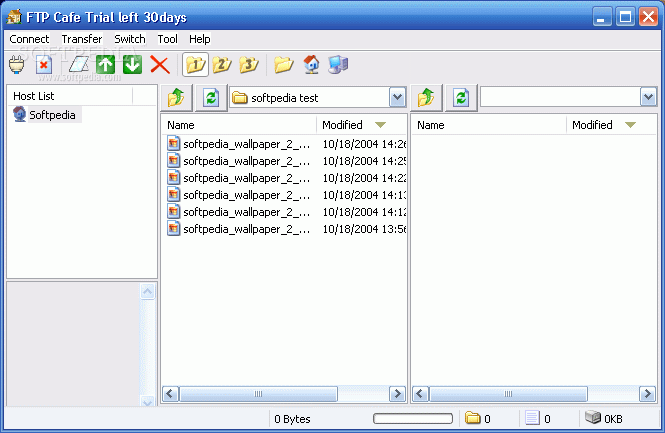Click the right pane path input field
This screenshot has height=433, width=665.
(560, 98)
